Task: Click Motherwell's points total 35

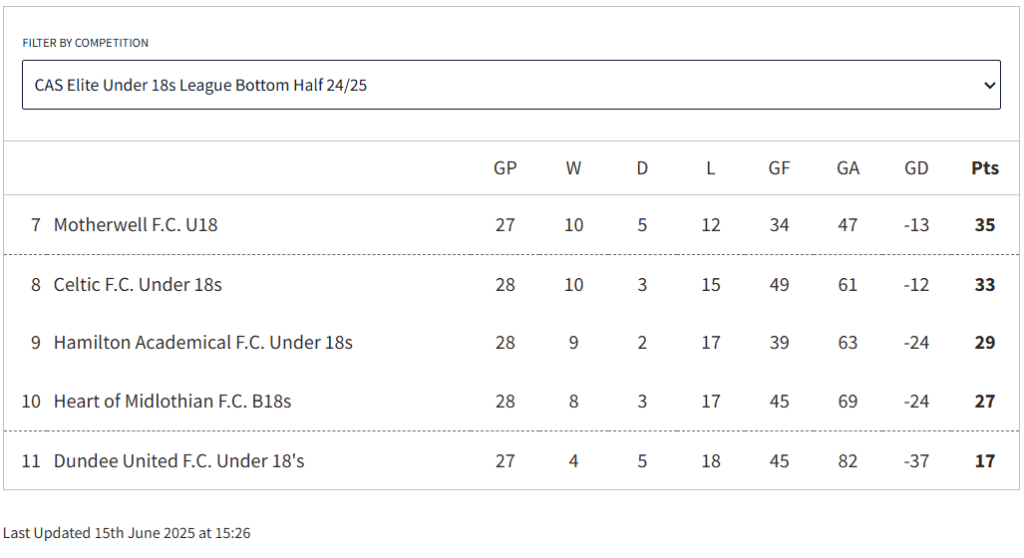Action: [x=985, y=225]
